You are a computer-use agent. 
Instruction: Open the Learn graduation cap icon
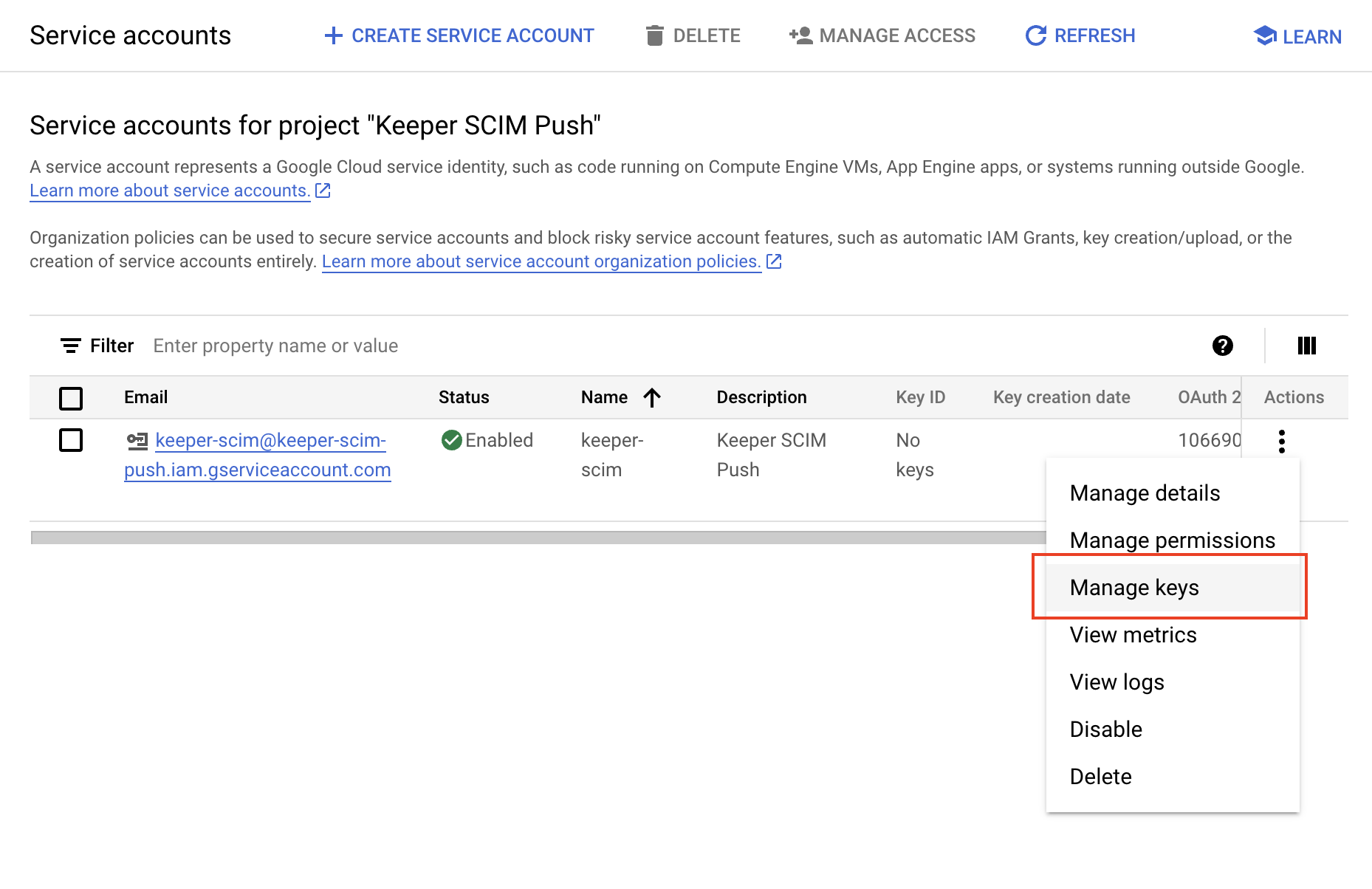coord(1265,35)
